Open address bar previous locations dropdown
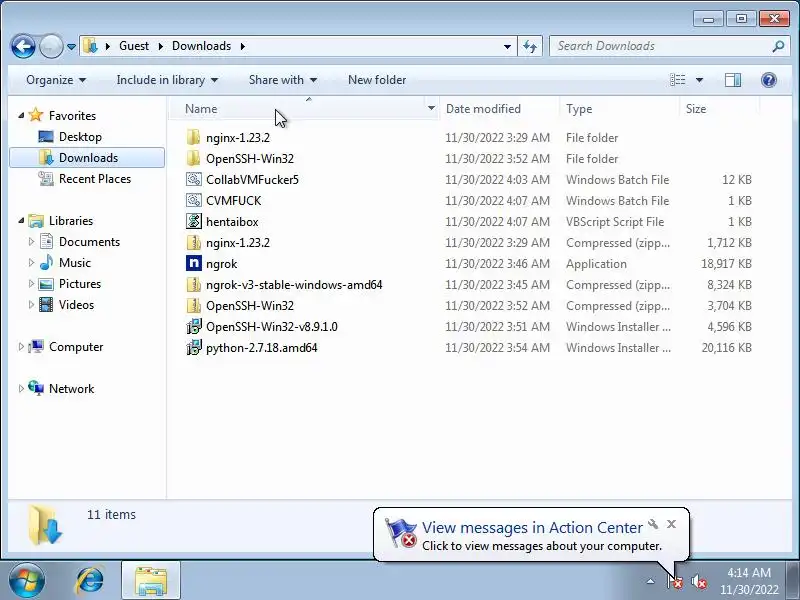The image size is (800, 600). click(507, 46)
